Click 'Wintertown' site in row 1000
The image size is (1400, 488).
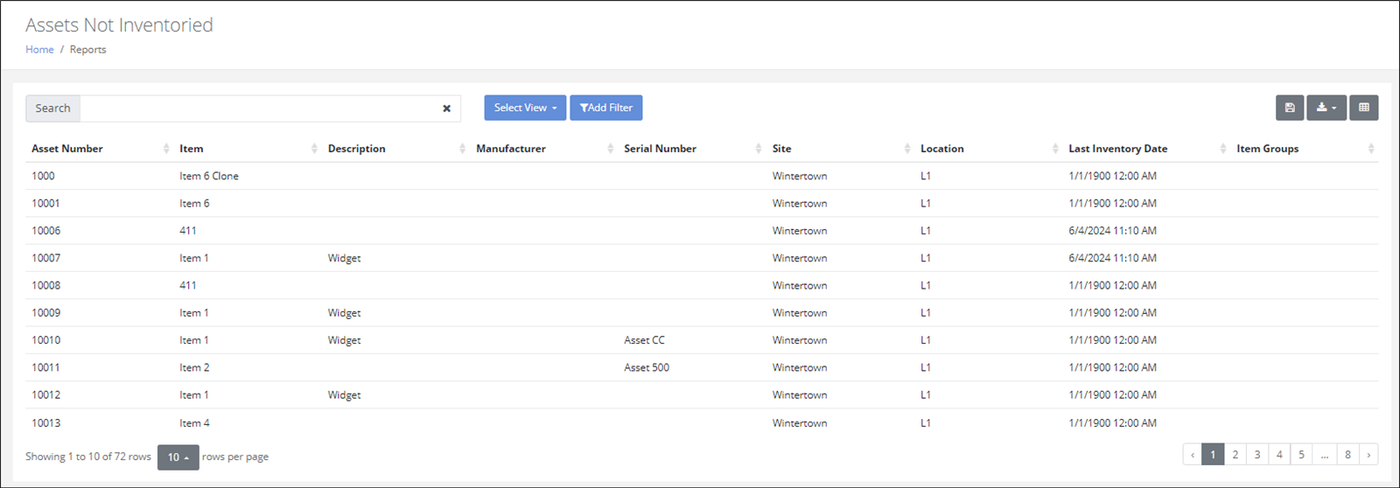[x=800, y=176]
